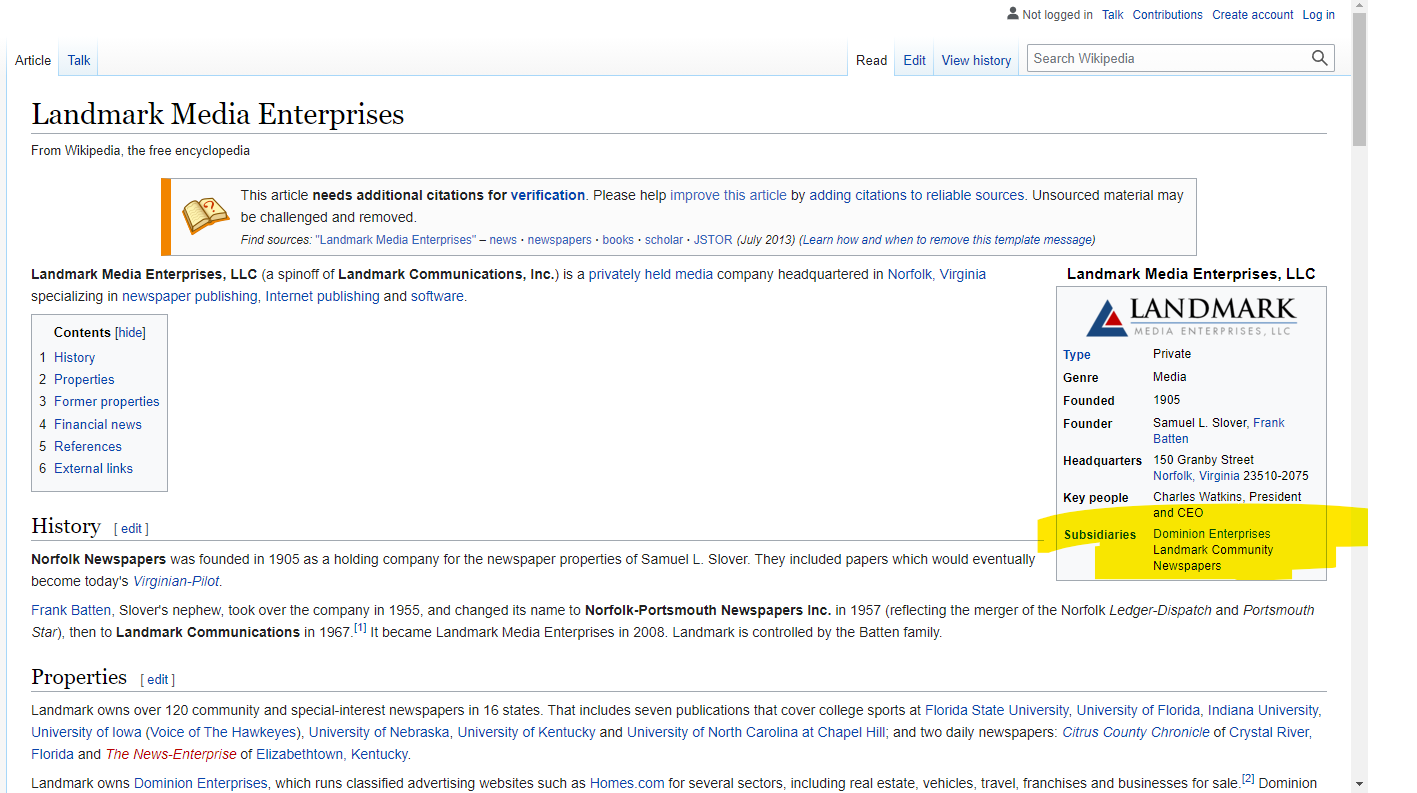Open Voice of The Hawkeyes link

222,732
